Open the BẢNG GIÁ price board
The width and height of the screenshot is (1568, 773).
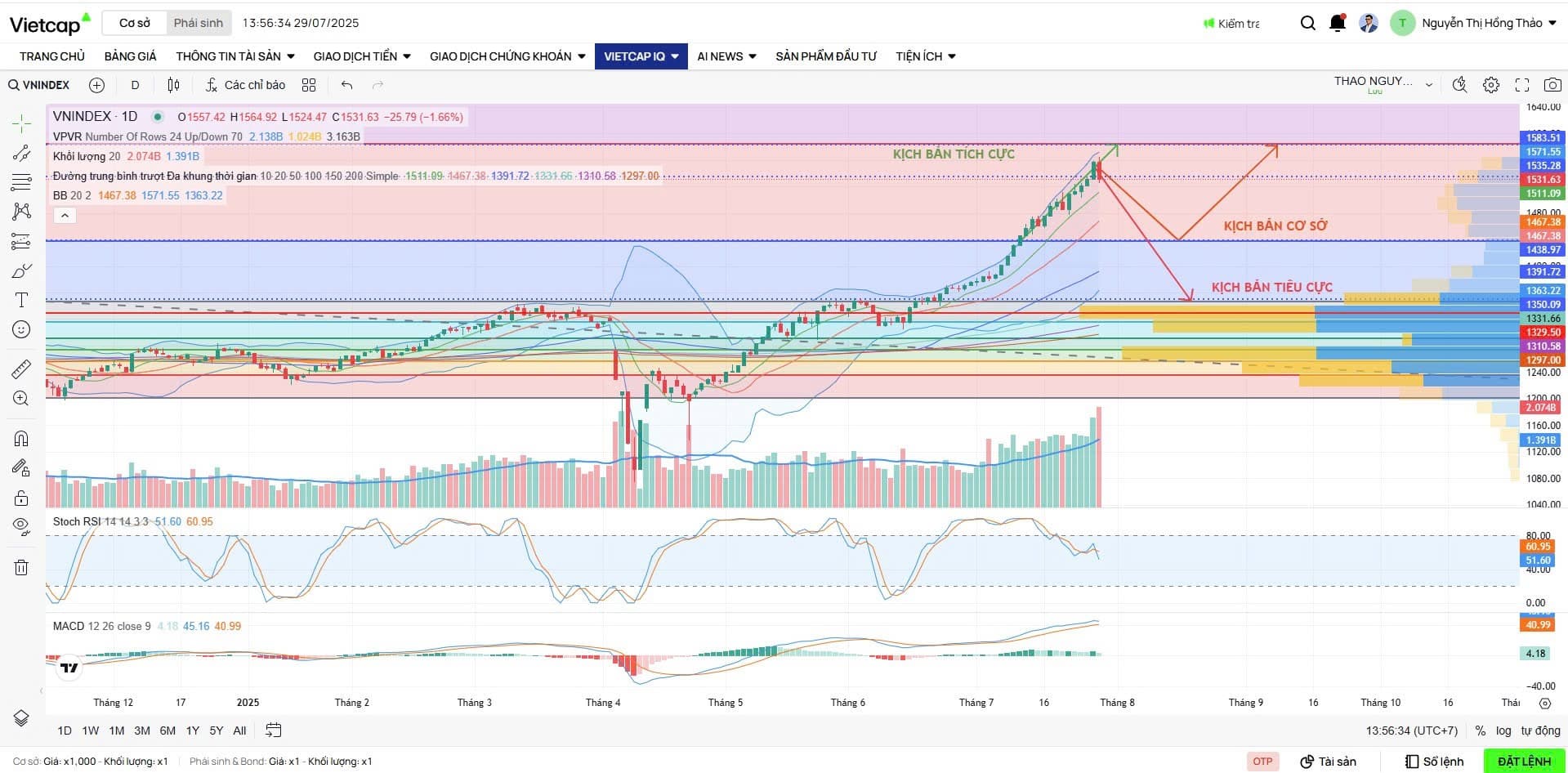tap(130, 56)
